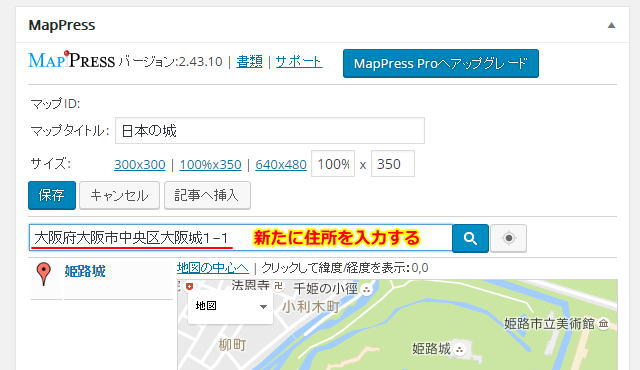Select the 300x300 size preset

click(140, 164)
